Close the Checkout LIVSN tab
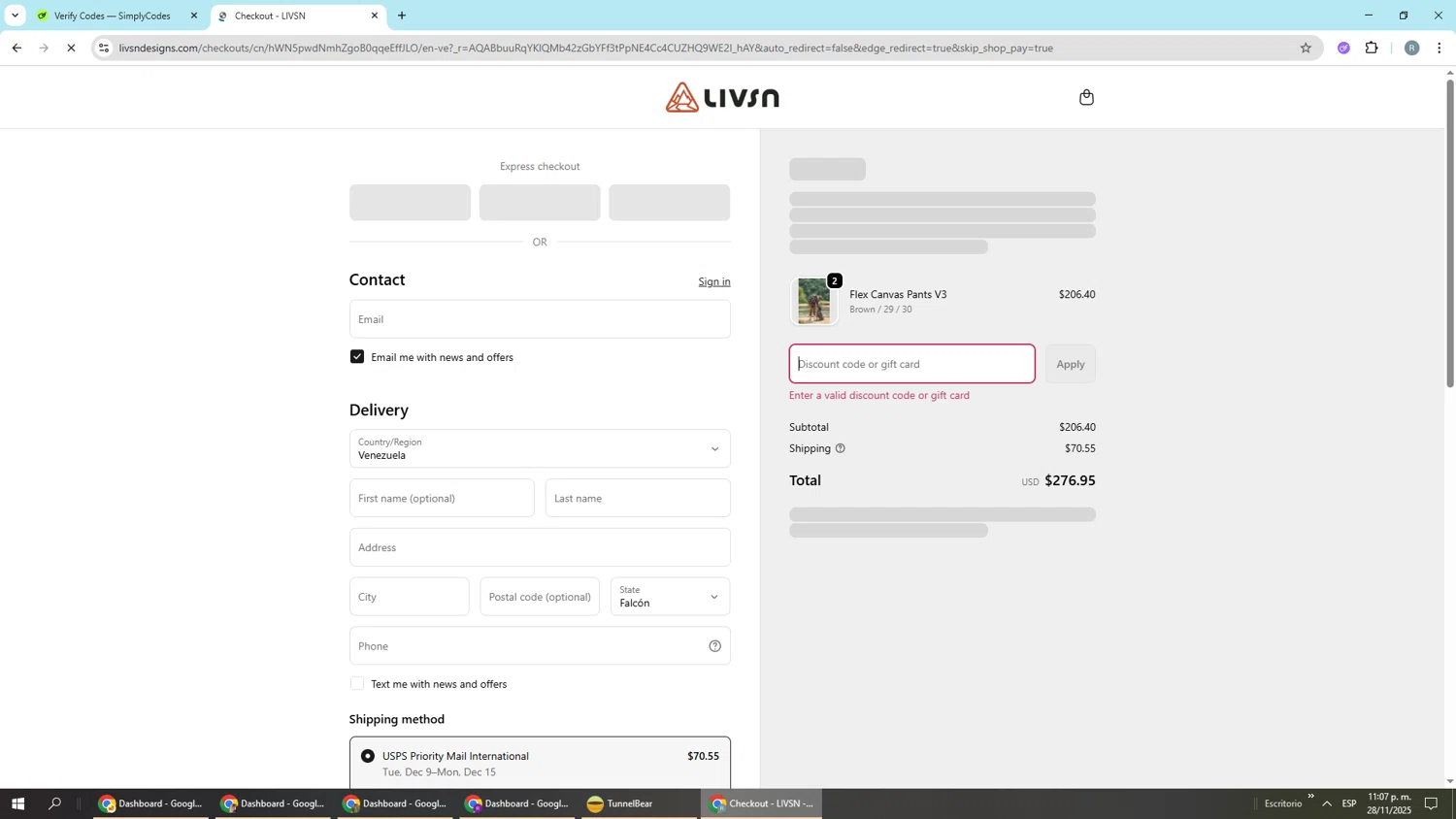 pos(375,16)
